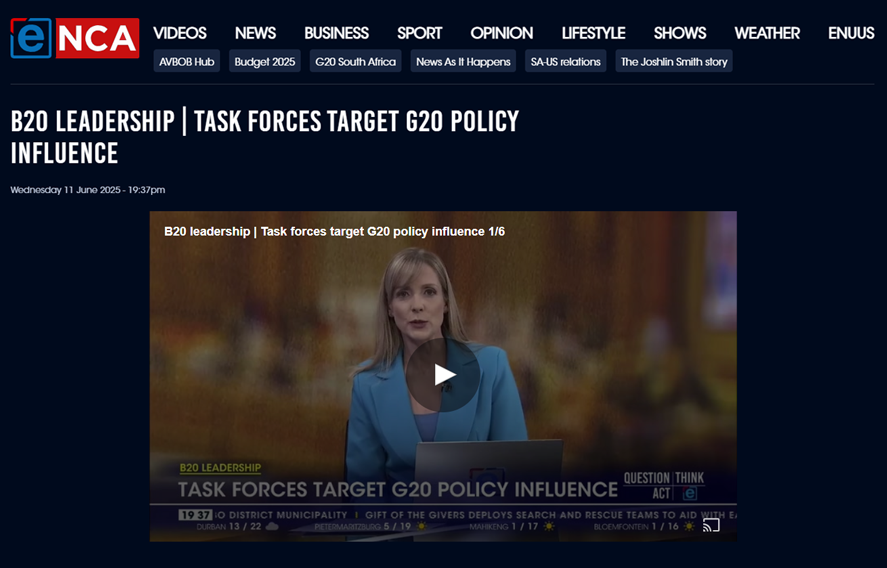Viewport: 887px width, 568px height.
Task: Open News As It Happens topic
Action: 463,62
